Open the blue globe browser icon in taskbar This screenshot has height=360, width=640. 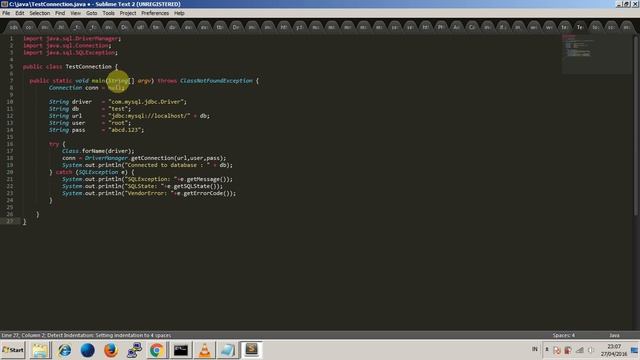(87, 350)
